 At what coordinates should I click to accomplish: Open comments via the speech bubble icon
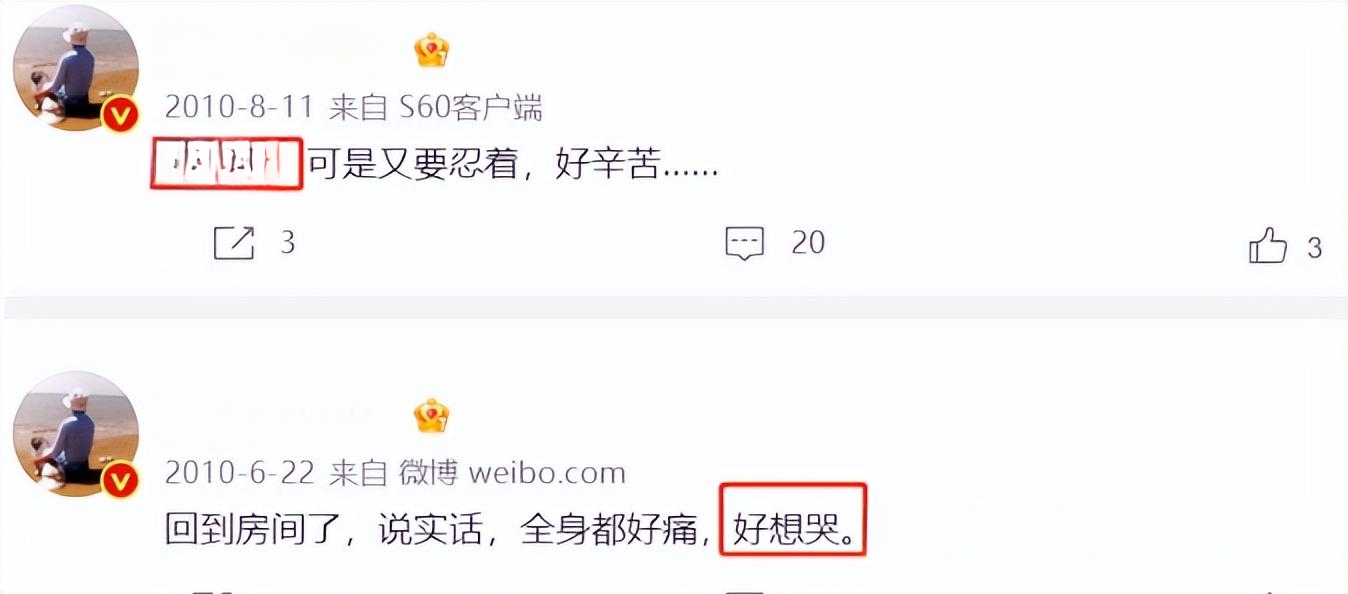click(745, 243)
